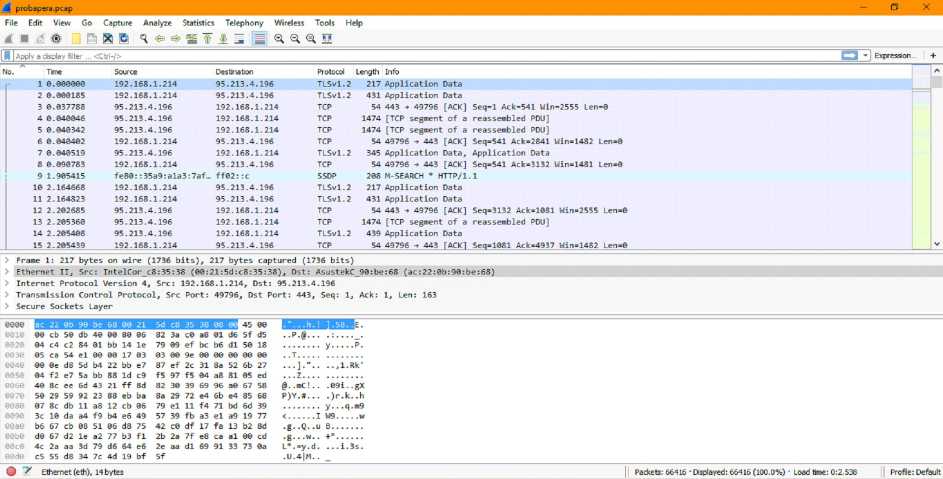This screenshot has width=943, height=479.
Task: Go to next packet arrow icon
Action: point(176,39)
